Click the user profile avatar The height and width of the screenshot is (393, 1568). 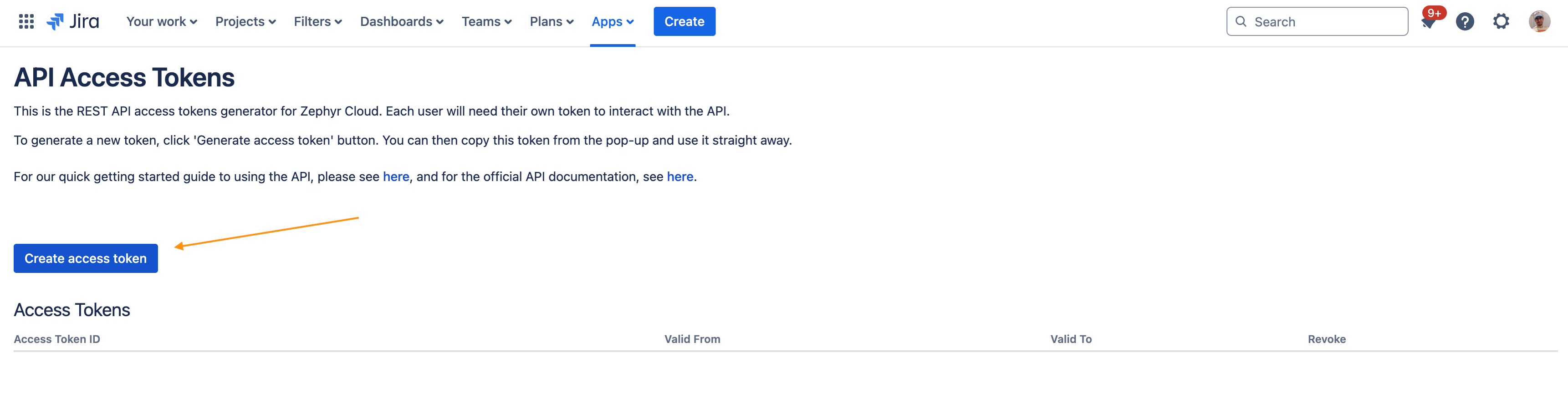tap(1539, 22)
